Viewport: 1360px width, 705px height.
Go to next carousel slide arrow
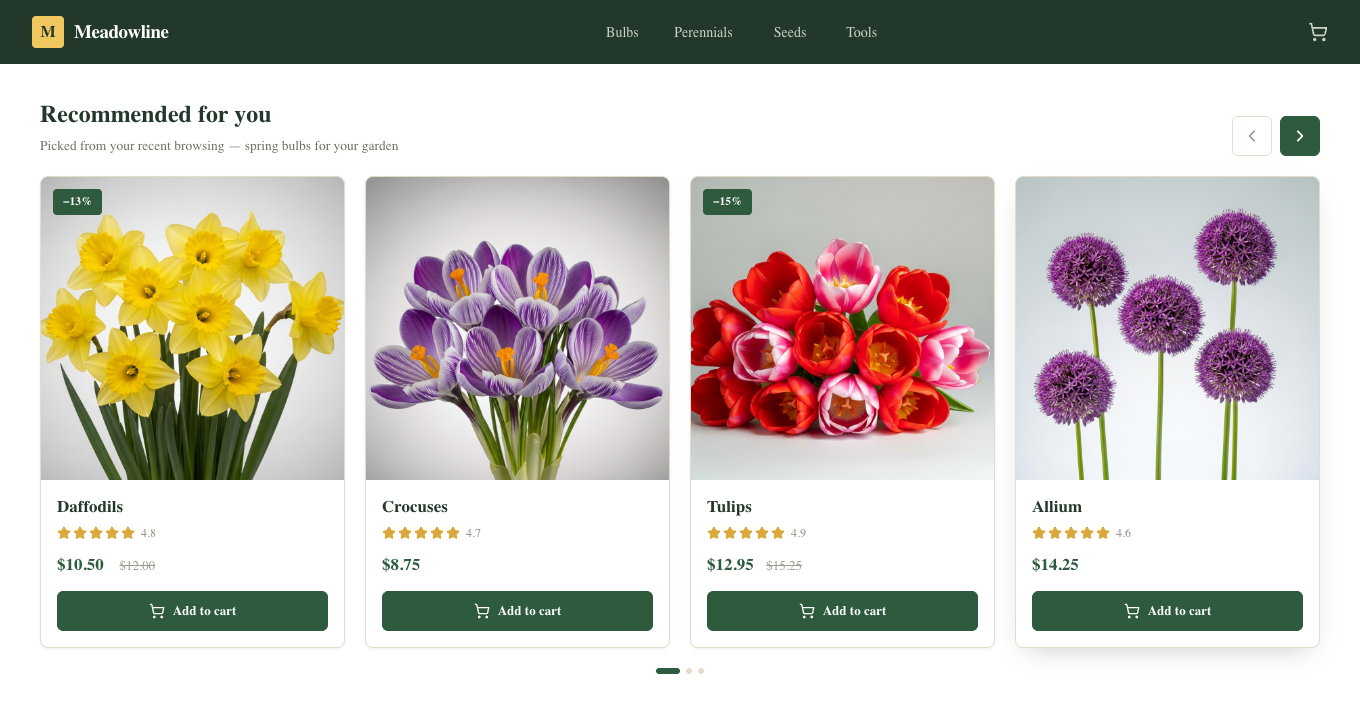(1300, 136)
